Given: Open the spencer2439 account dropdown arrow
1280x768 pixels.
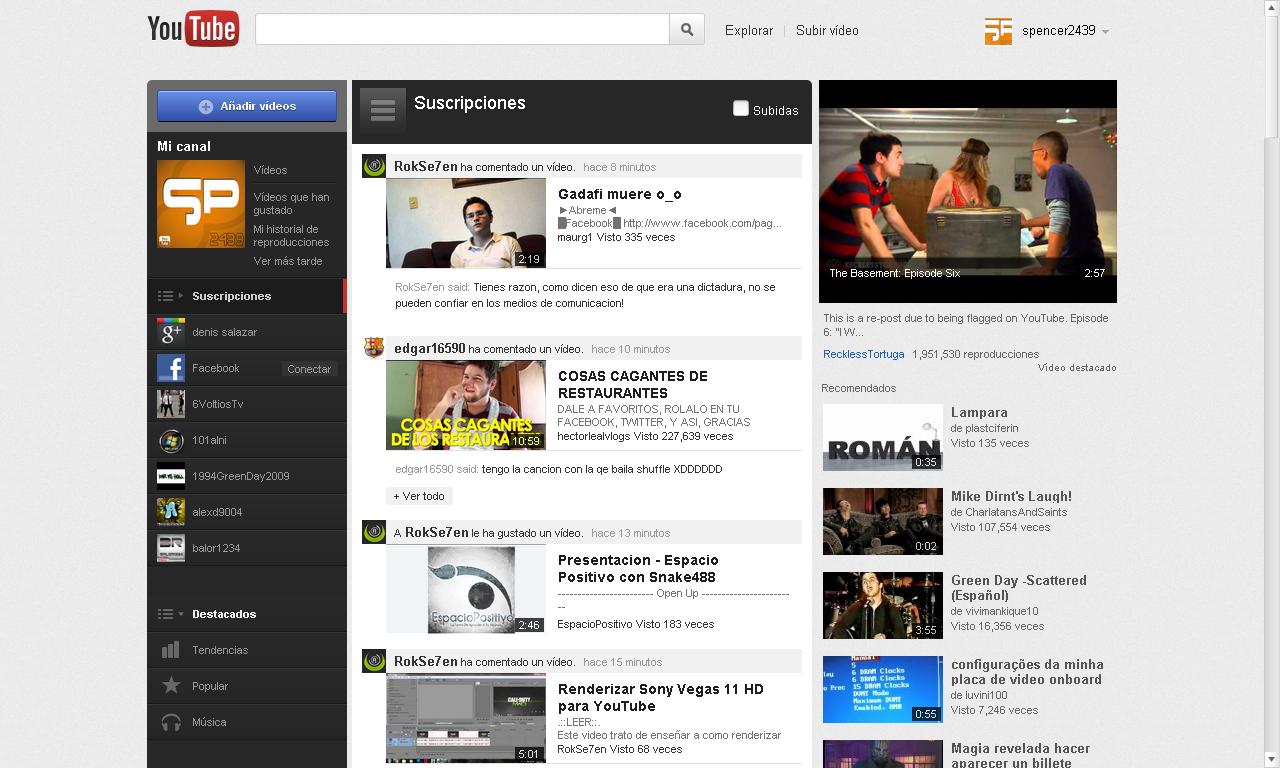Looking at the screenshot, I should (1104, 31).
